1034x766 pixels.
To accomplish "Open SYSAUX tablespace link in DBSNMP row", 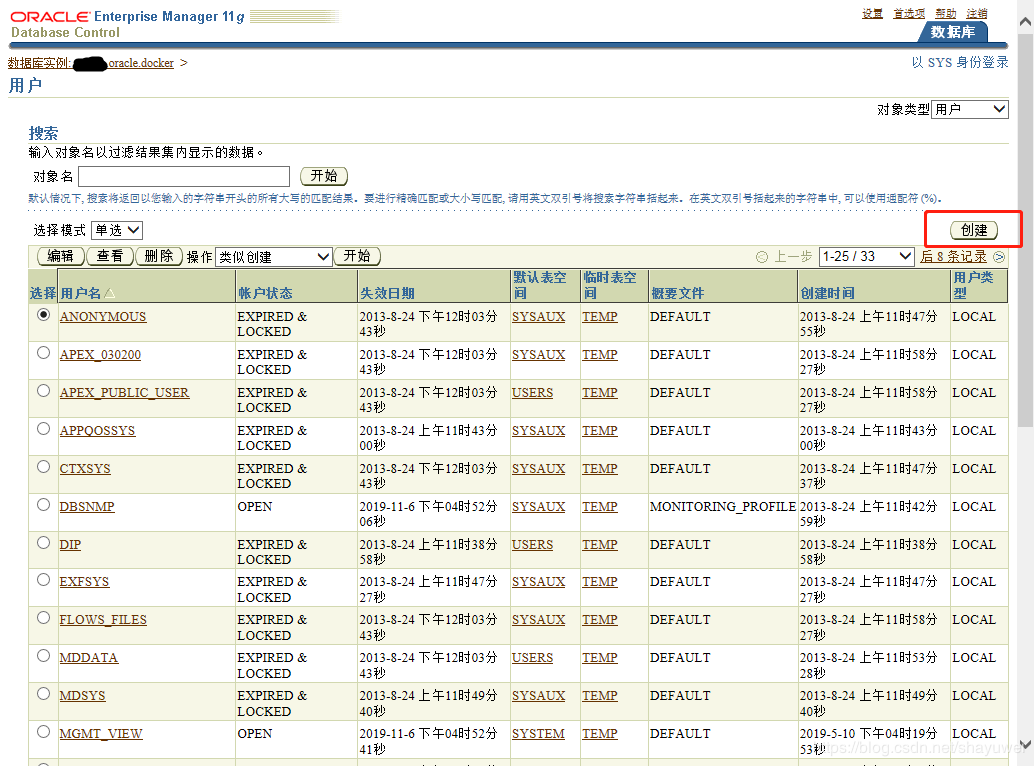I will [x=538, y=506].
